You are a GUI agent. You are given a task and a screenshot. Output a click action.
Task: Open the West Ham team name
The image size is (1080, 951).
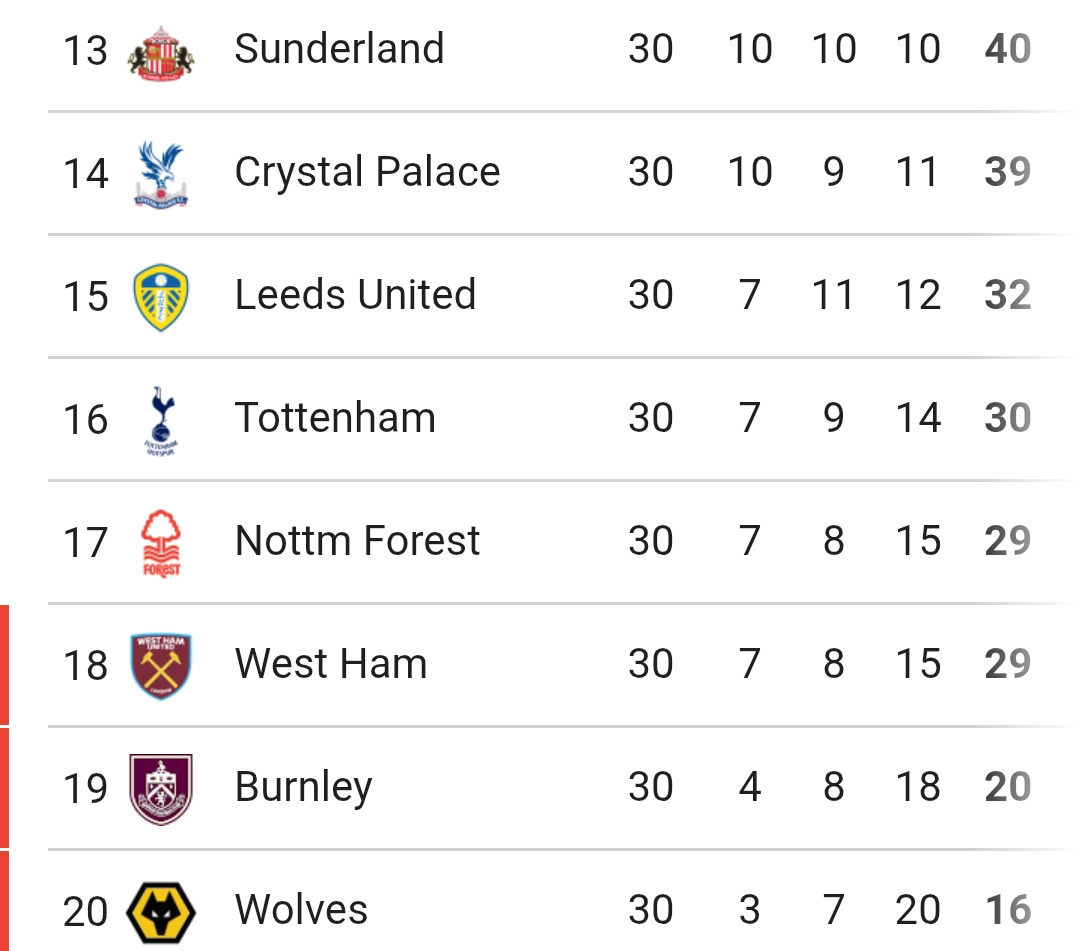coord(331,664)
